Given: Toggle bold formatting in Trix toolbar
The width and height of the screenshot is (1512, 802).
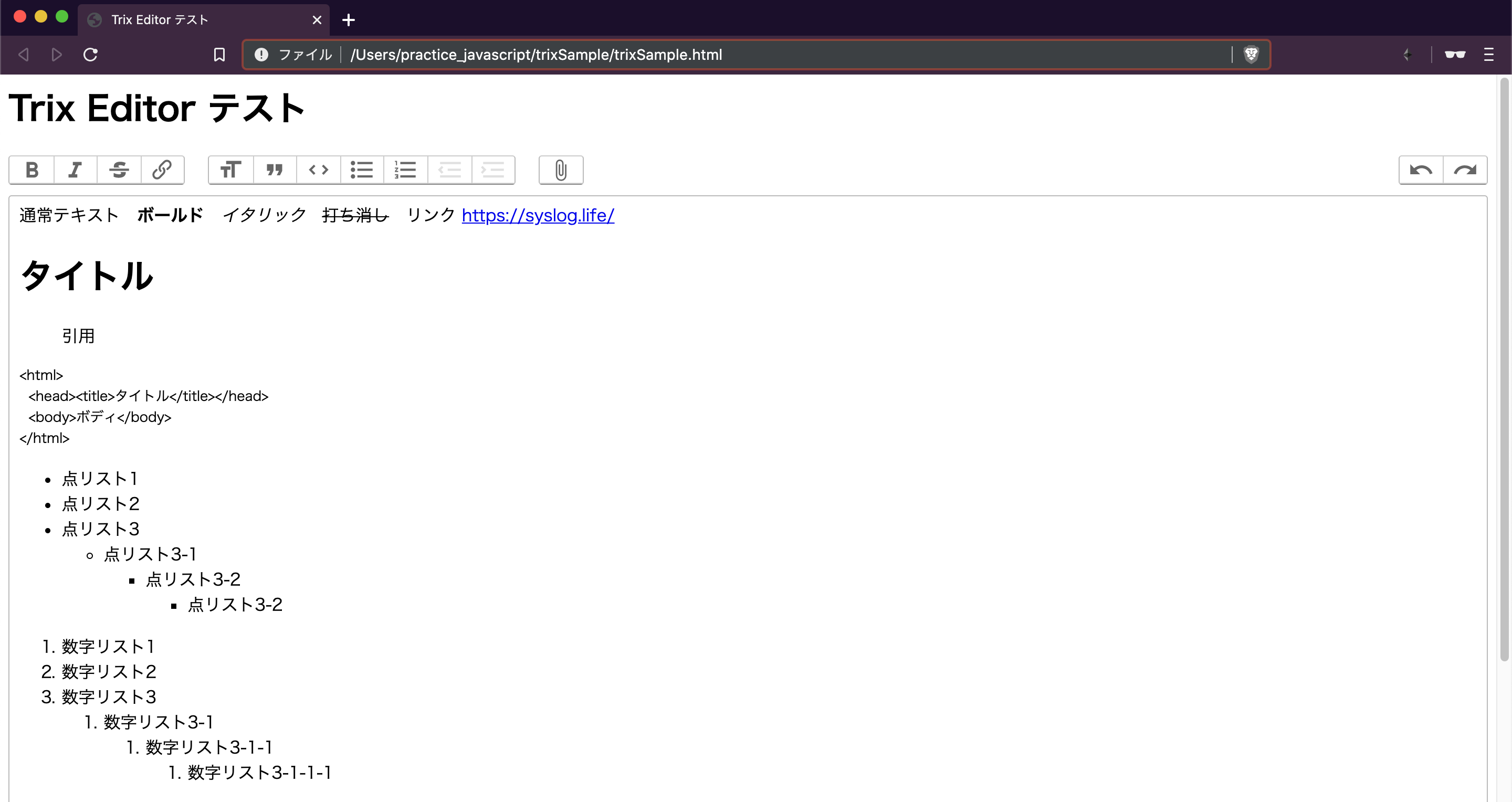Looking at the screenshot, I should coord(31,170).
